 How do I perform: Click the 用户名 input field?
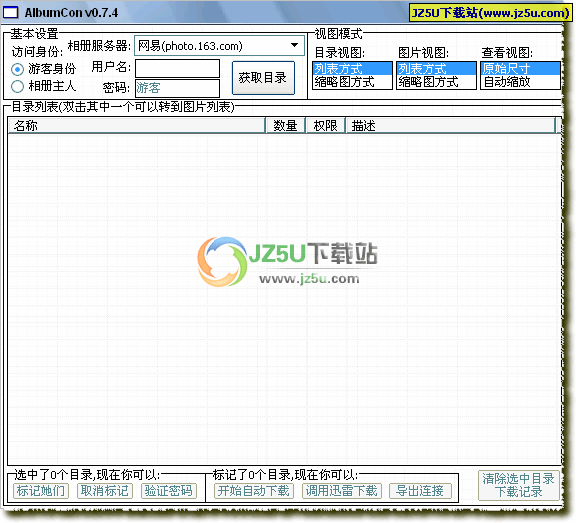[177, 68]
